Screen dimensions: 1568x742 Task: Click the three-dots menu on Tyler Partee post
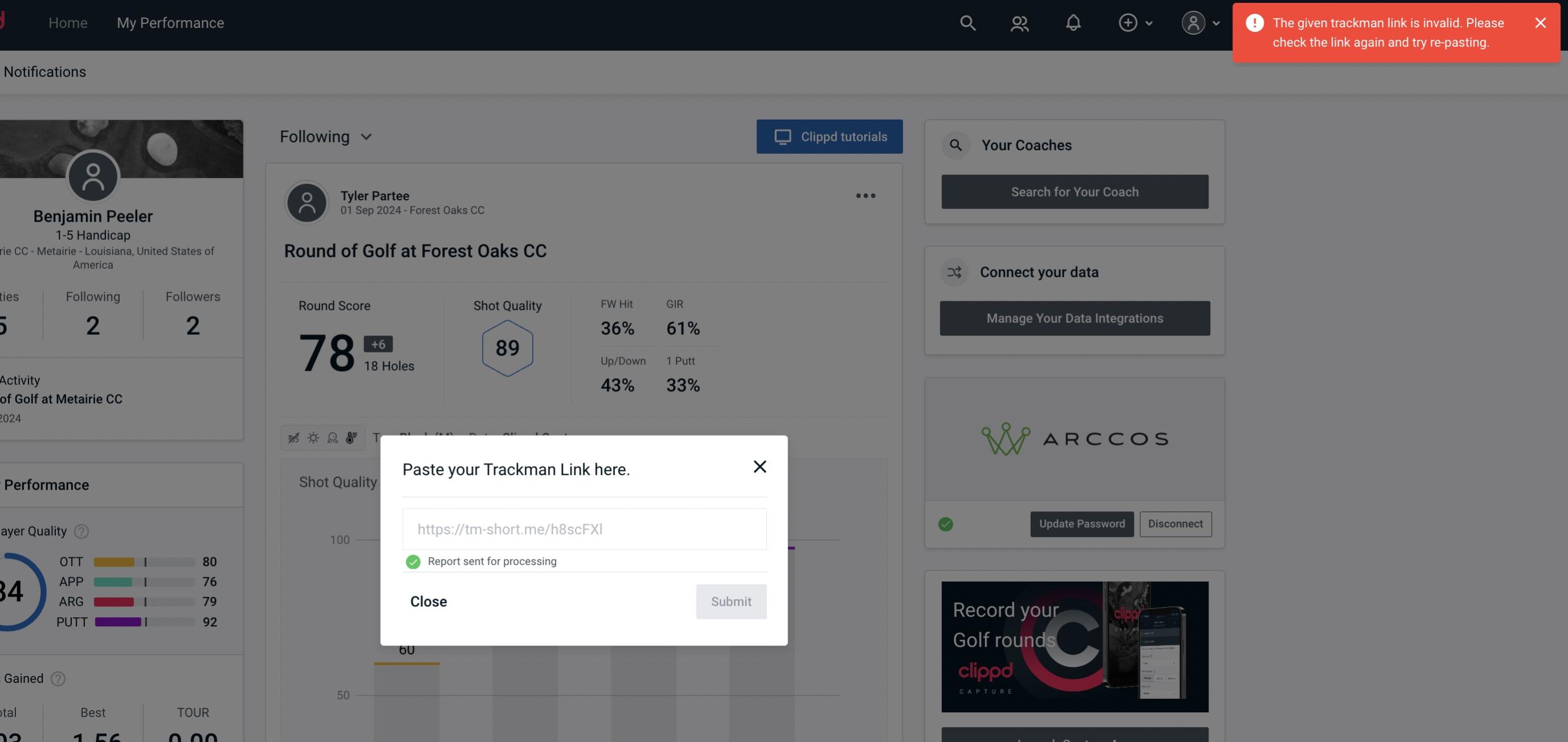(865, 196)
